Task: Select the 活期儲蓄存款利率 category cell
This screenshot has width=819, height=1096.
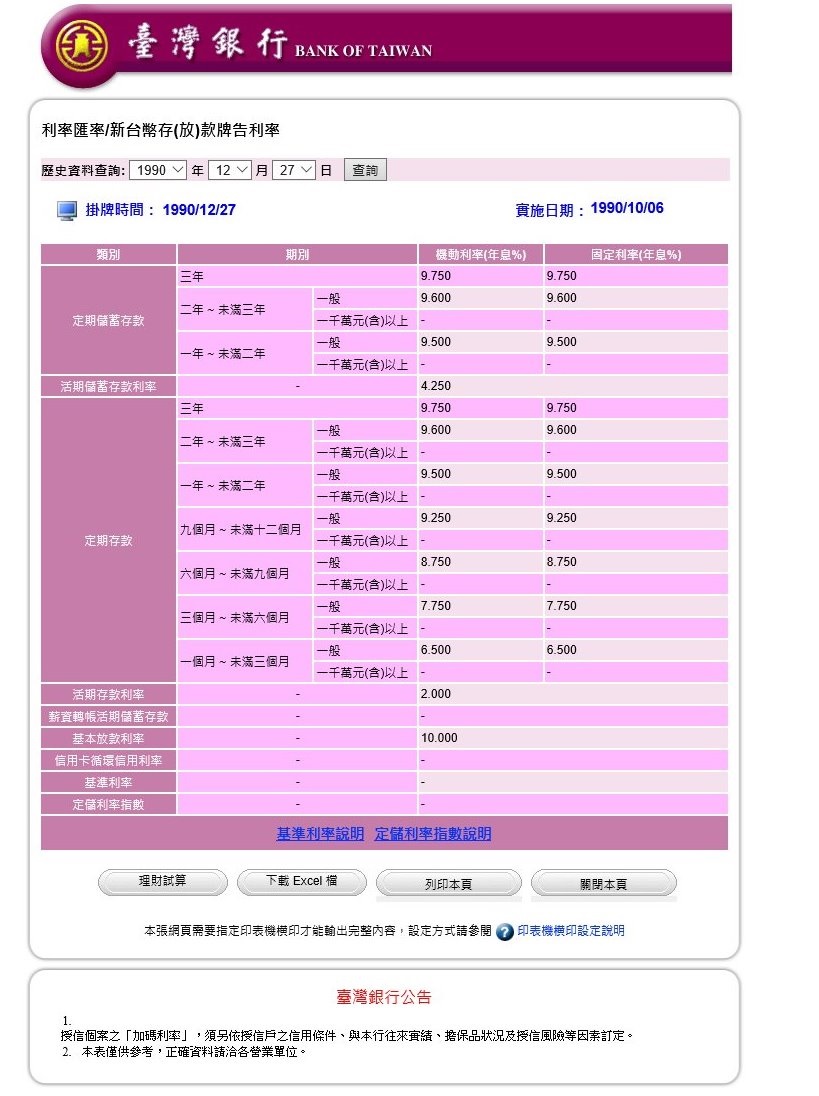Action: [x=108, y=386]
